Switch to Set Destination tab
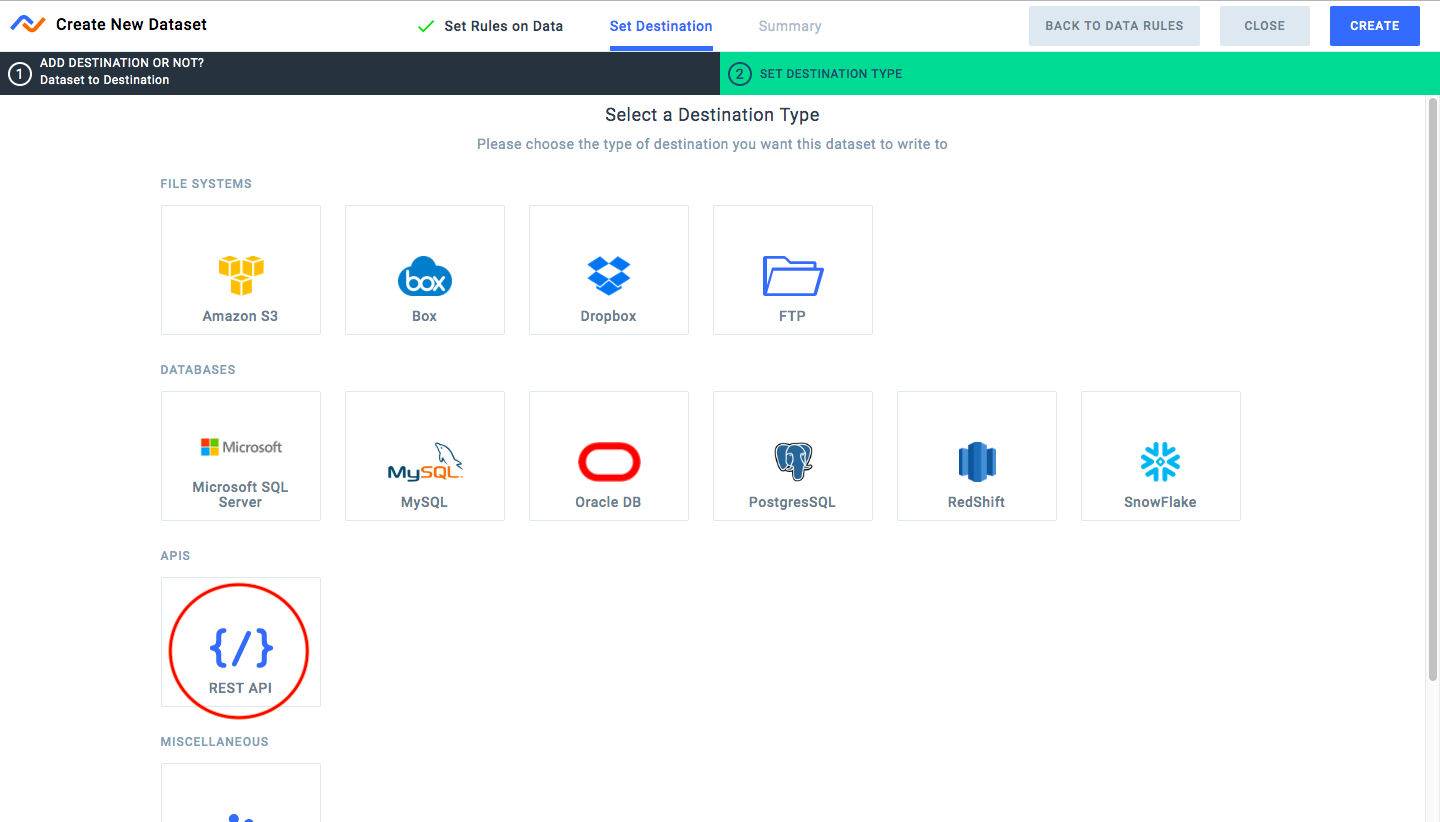 click(x=661, y=26)
